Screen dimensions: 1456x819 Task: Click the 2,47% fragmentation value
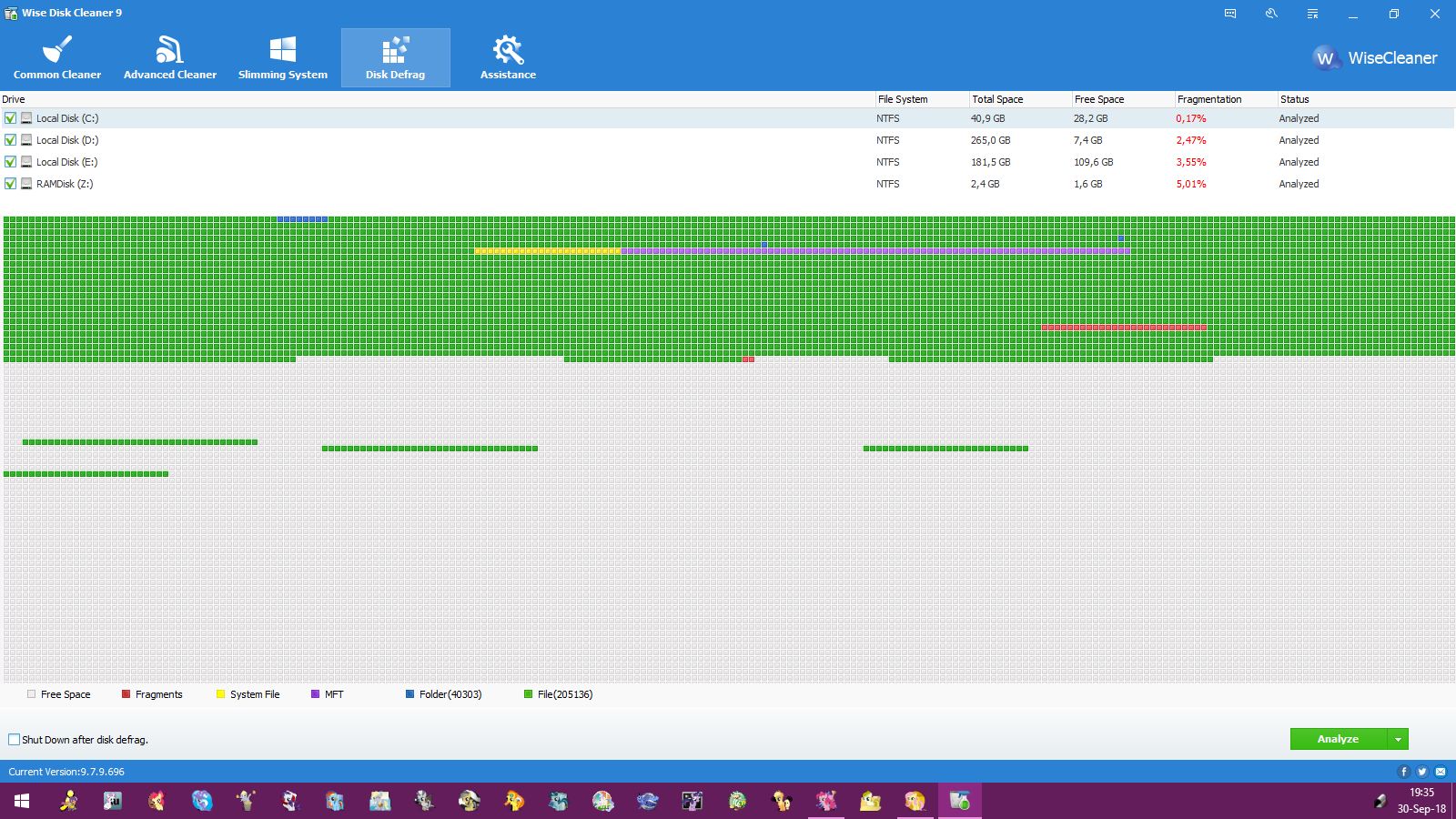[x=1191, y=140]
